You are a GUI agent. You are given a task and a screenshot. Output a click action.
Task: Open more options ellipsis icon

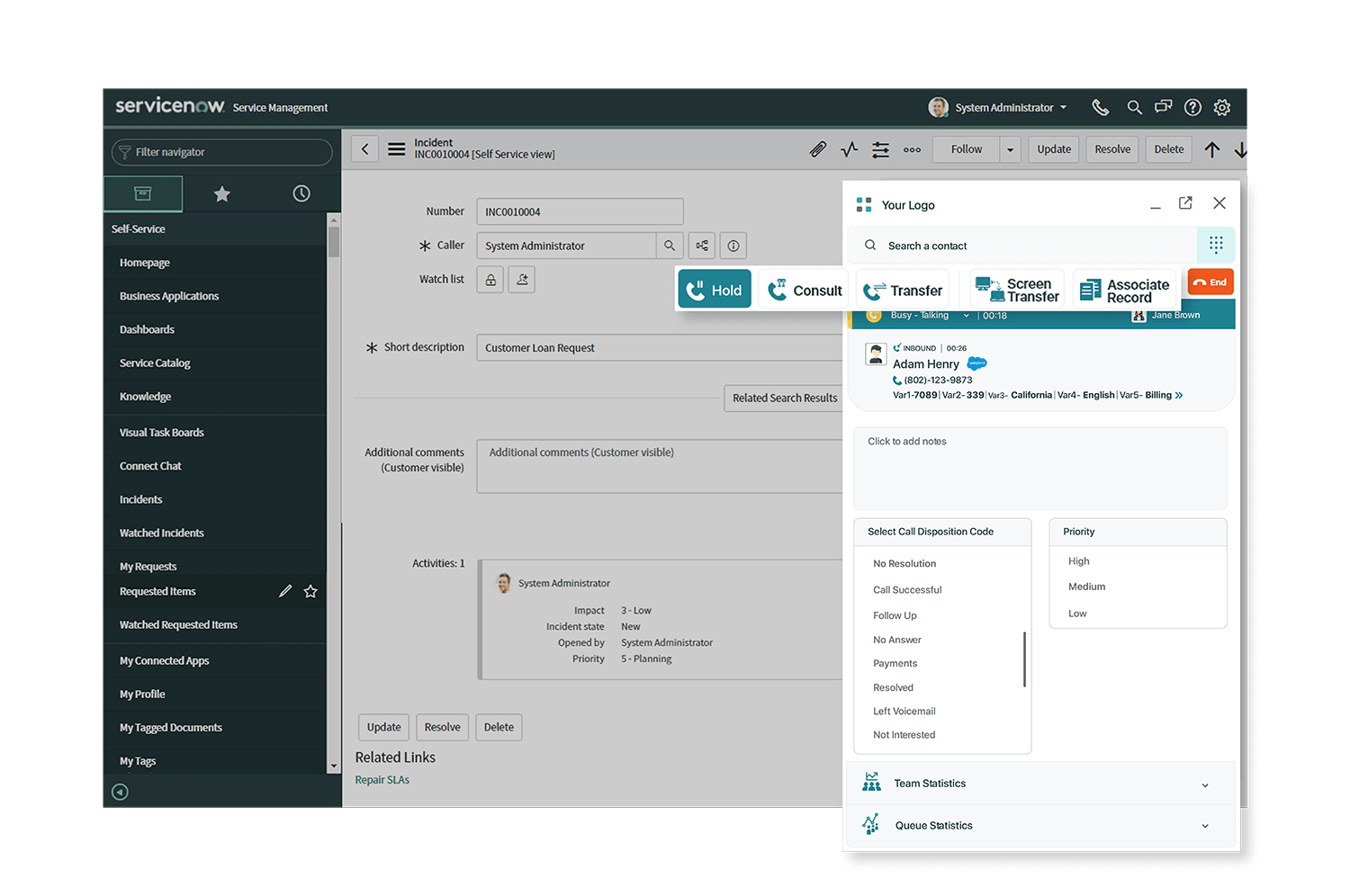click(x=912, y=150)
